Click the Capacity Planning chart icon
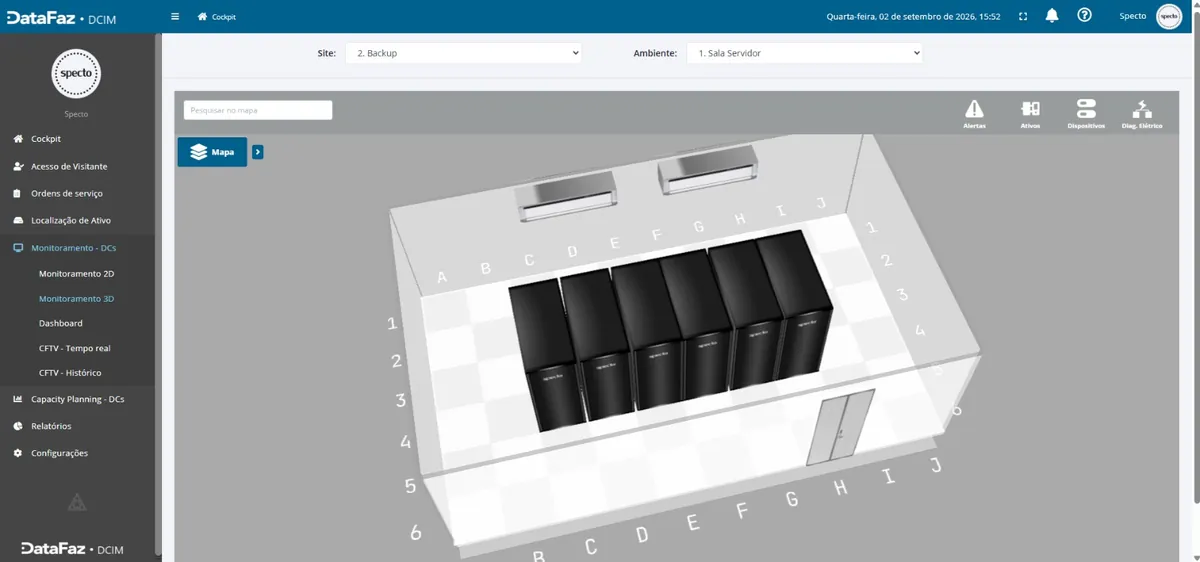 (18, 399)
